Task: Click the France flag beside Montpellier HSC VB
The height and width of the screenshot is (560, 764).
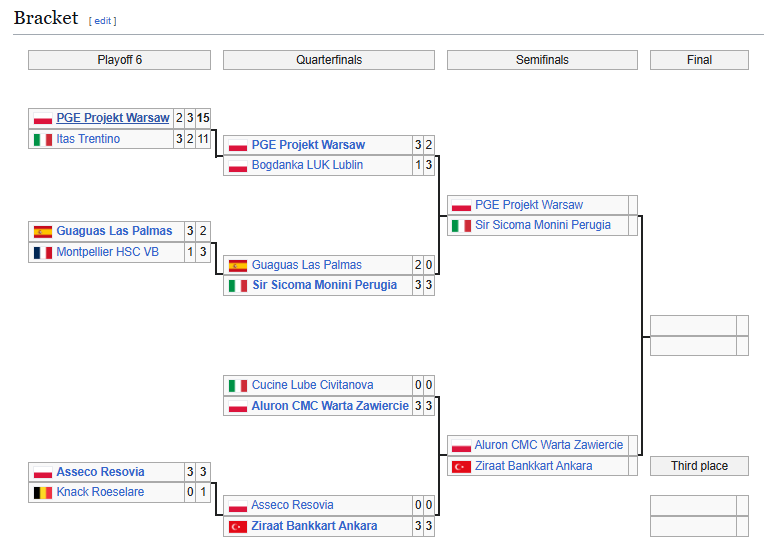Action: [x=43, y=253]
